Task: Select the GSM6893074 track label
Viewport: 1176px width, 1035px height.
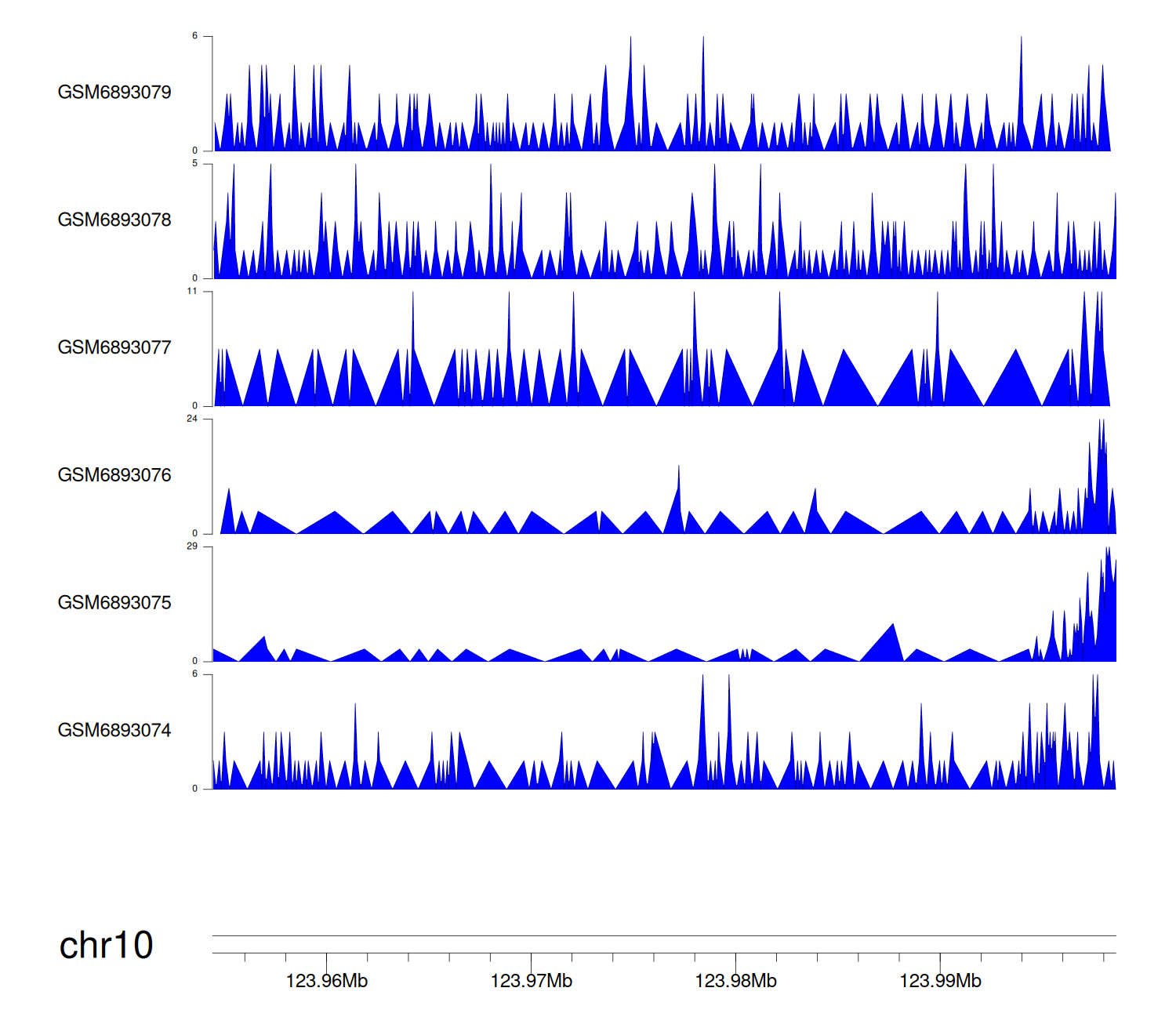Action: [114, 731]
